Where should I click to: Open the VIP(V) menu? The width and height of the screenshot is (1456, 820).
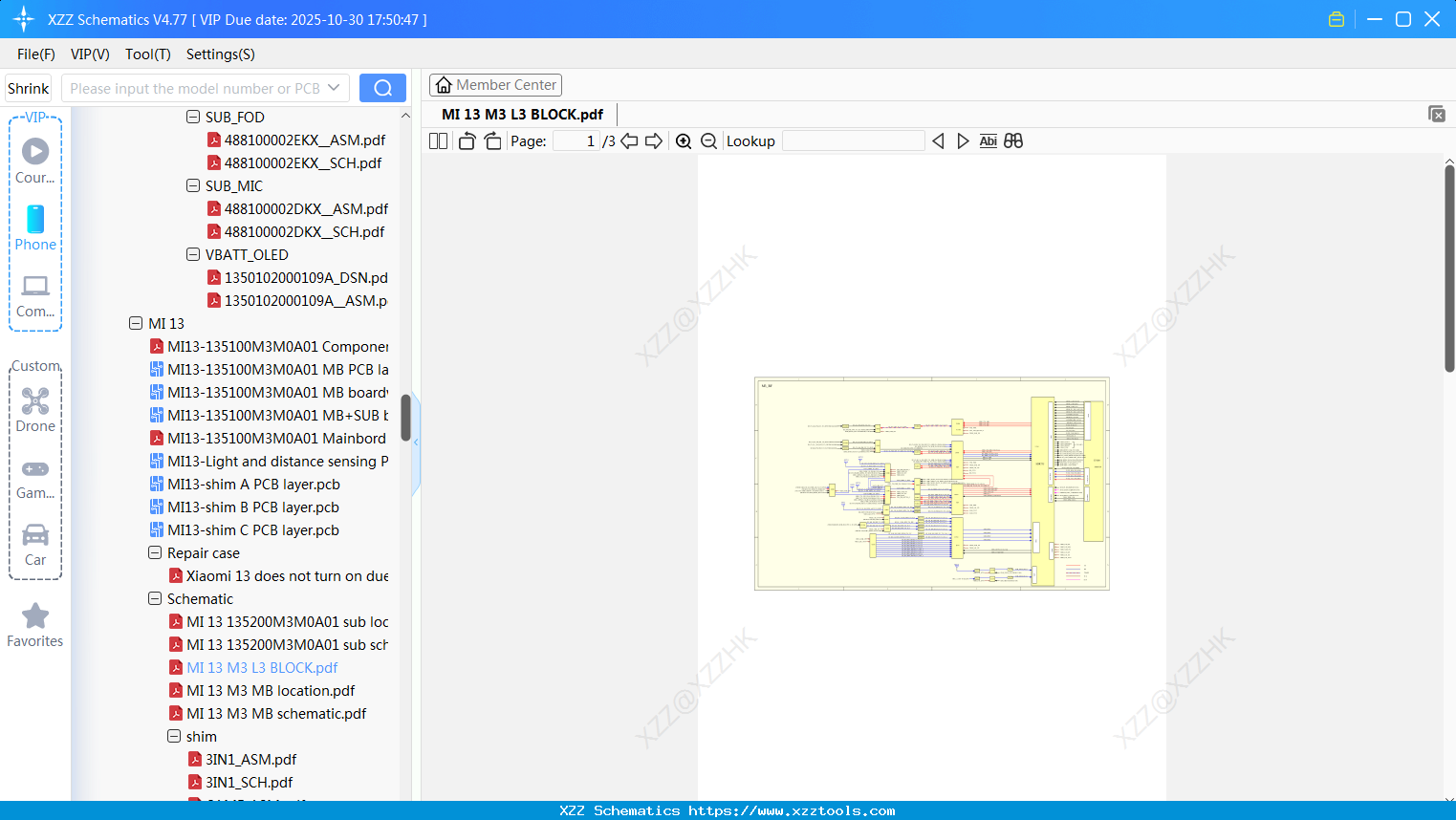point(90,54)
